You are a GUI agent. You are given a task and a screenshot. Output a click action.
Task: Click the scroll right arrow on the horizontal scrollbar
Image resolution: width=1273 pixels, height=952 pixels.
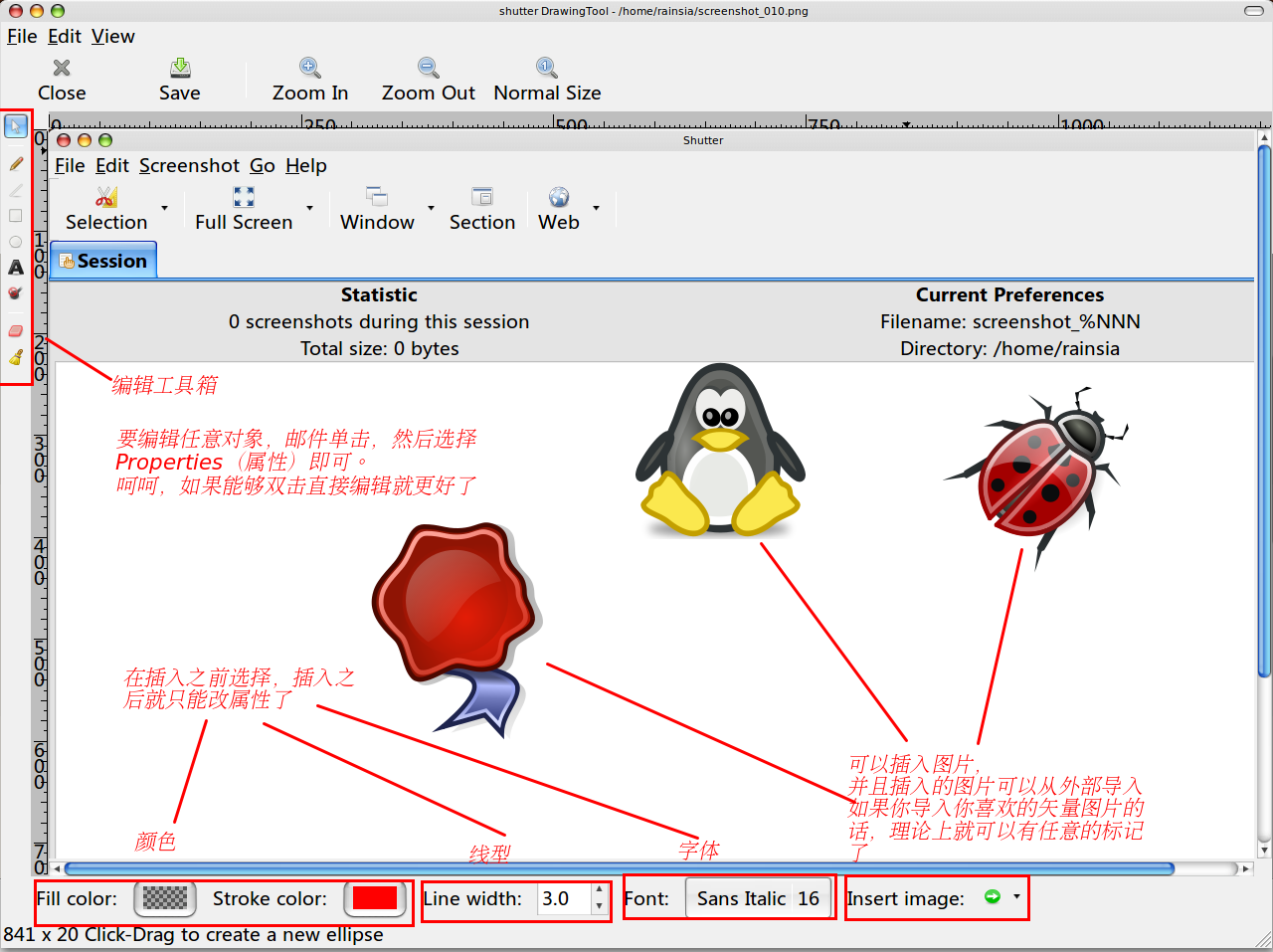1246,868
